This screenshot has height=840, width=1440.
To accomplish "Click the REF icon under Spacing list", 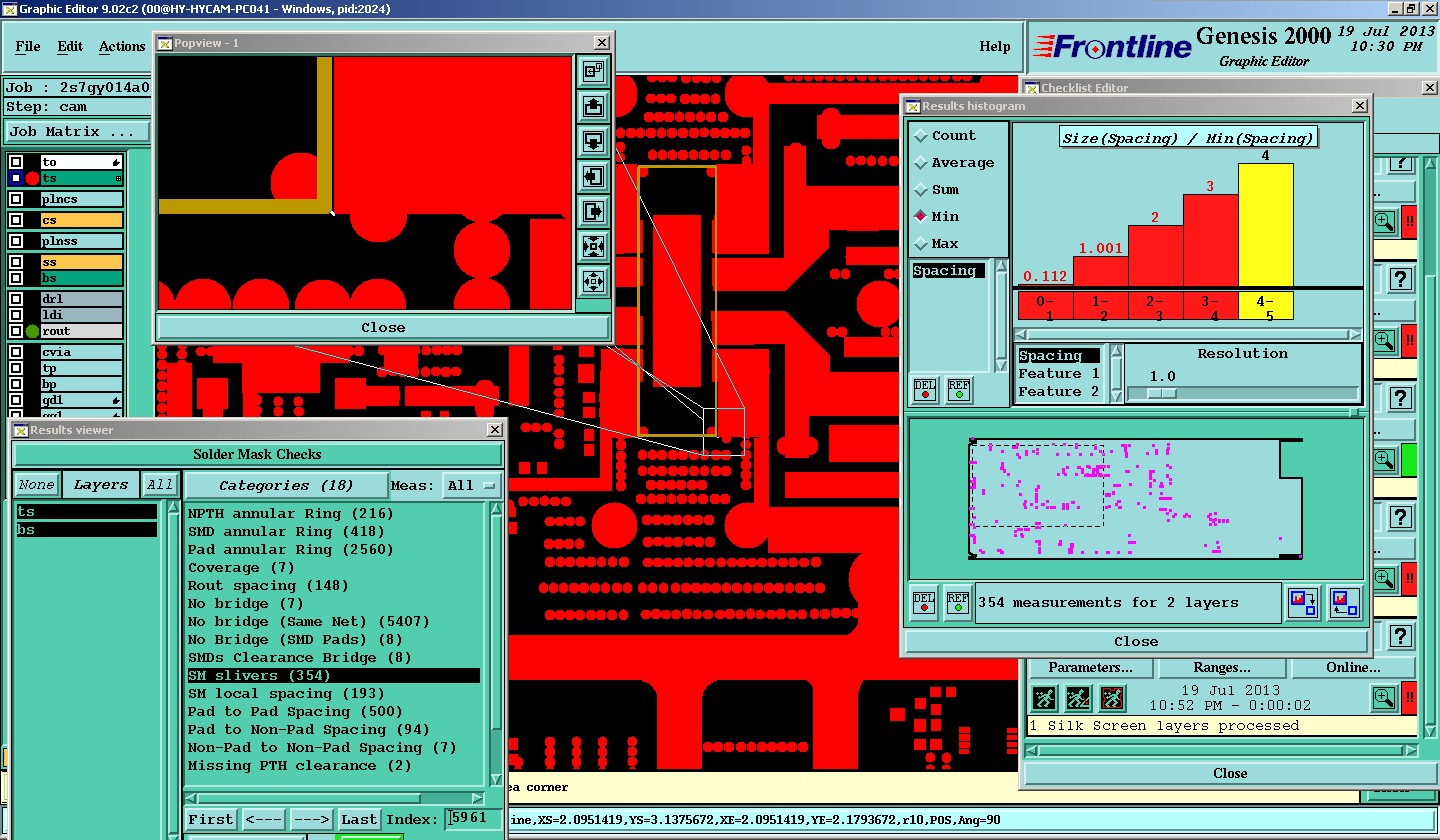I will coord(958,390).
